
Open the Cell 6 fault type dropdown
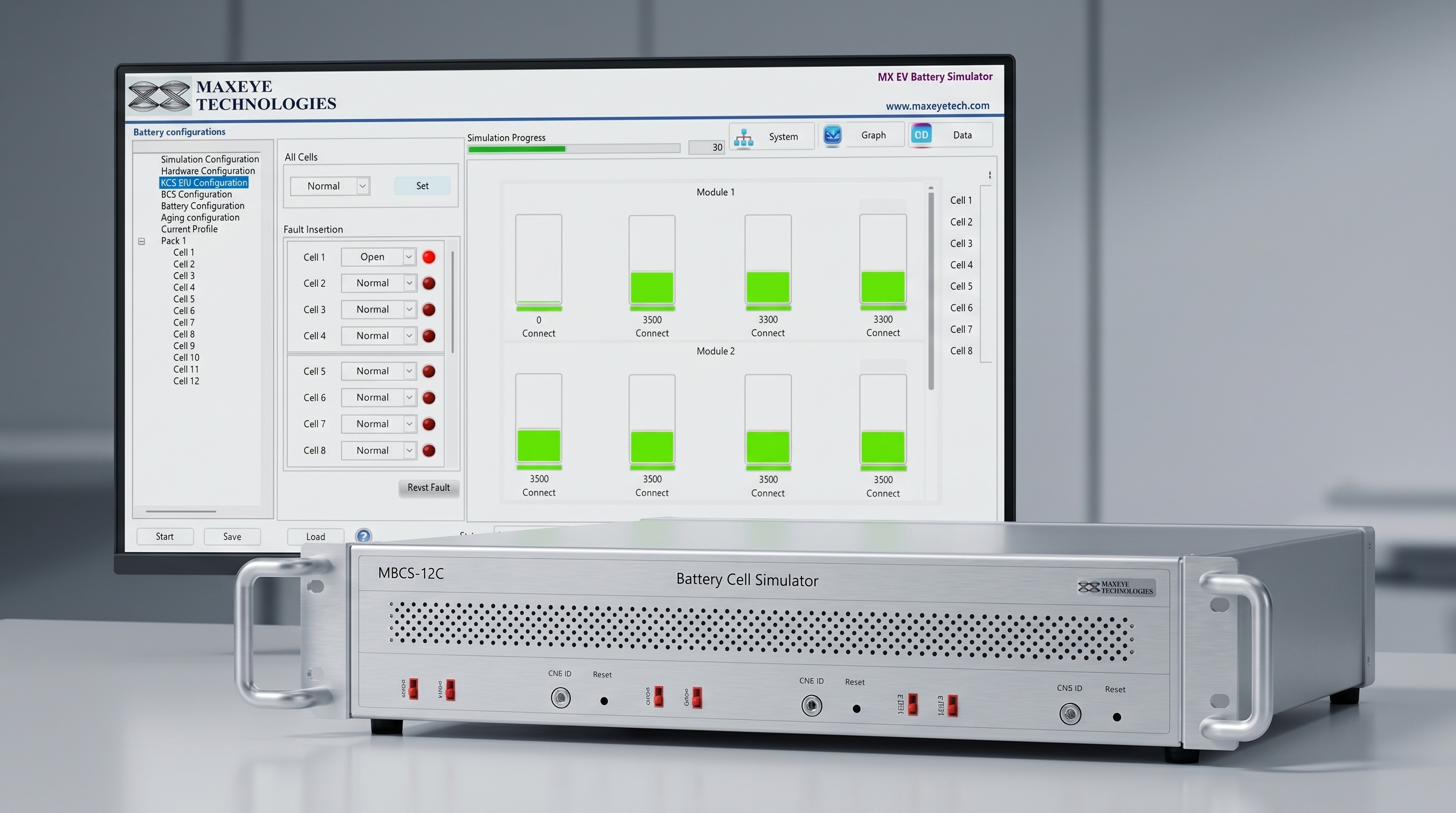point(379,398)
